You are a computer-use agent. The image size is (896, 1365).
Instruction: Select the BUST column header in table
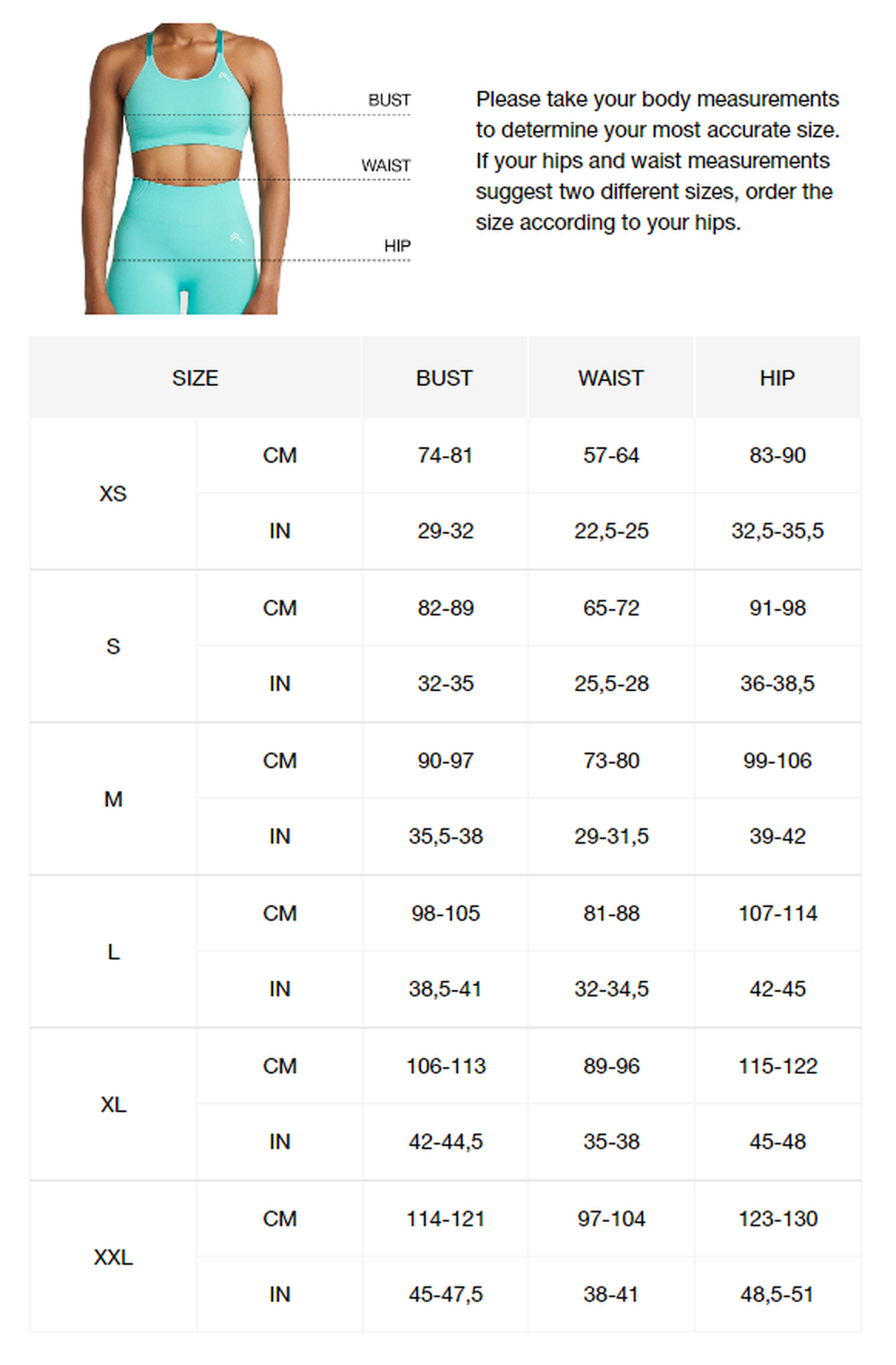[x=444, y=378]
